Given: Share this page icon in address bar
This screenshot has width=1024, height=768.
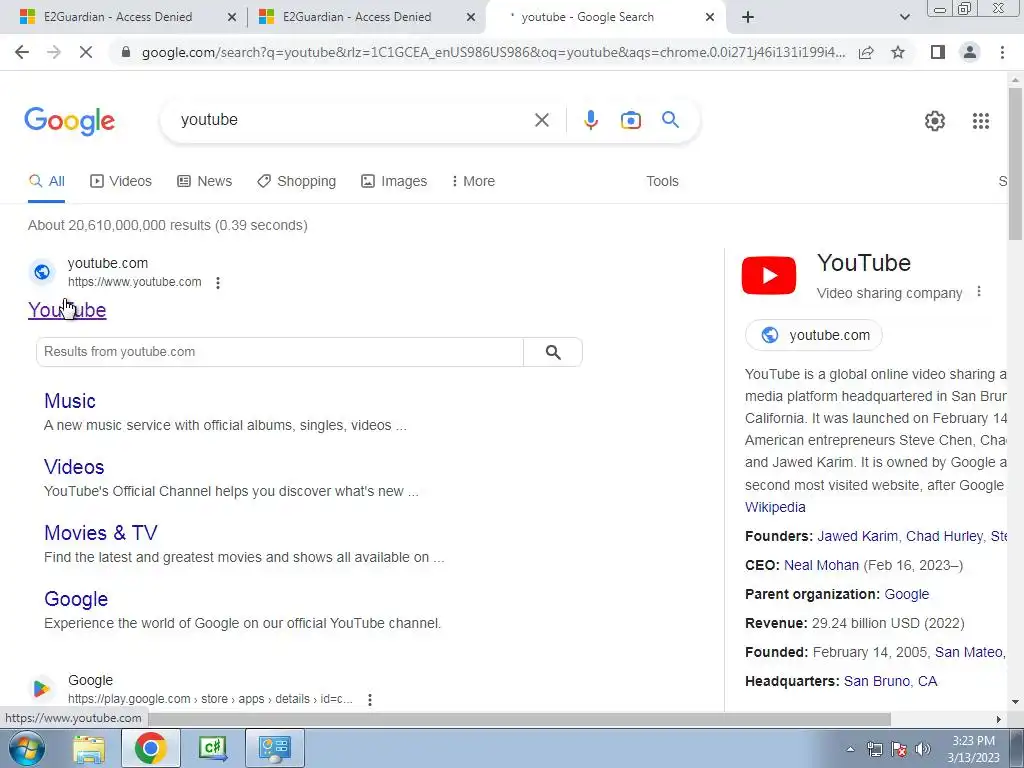Looking at the screenshot, I should tap(866, 52).
